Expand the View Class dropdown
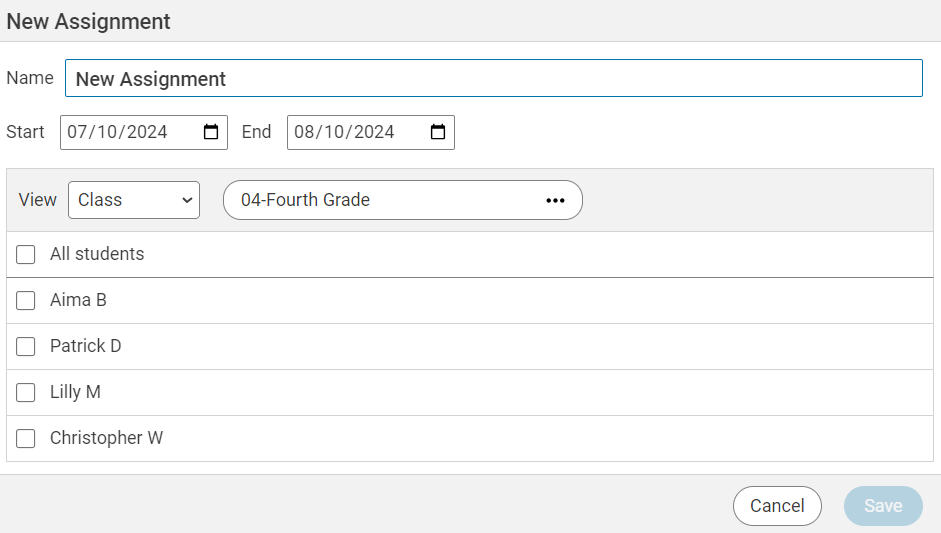This screenshot has height=533, width=941. pyautogui.click(x=134, y=200)
